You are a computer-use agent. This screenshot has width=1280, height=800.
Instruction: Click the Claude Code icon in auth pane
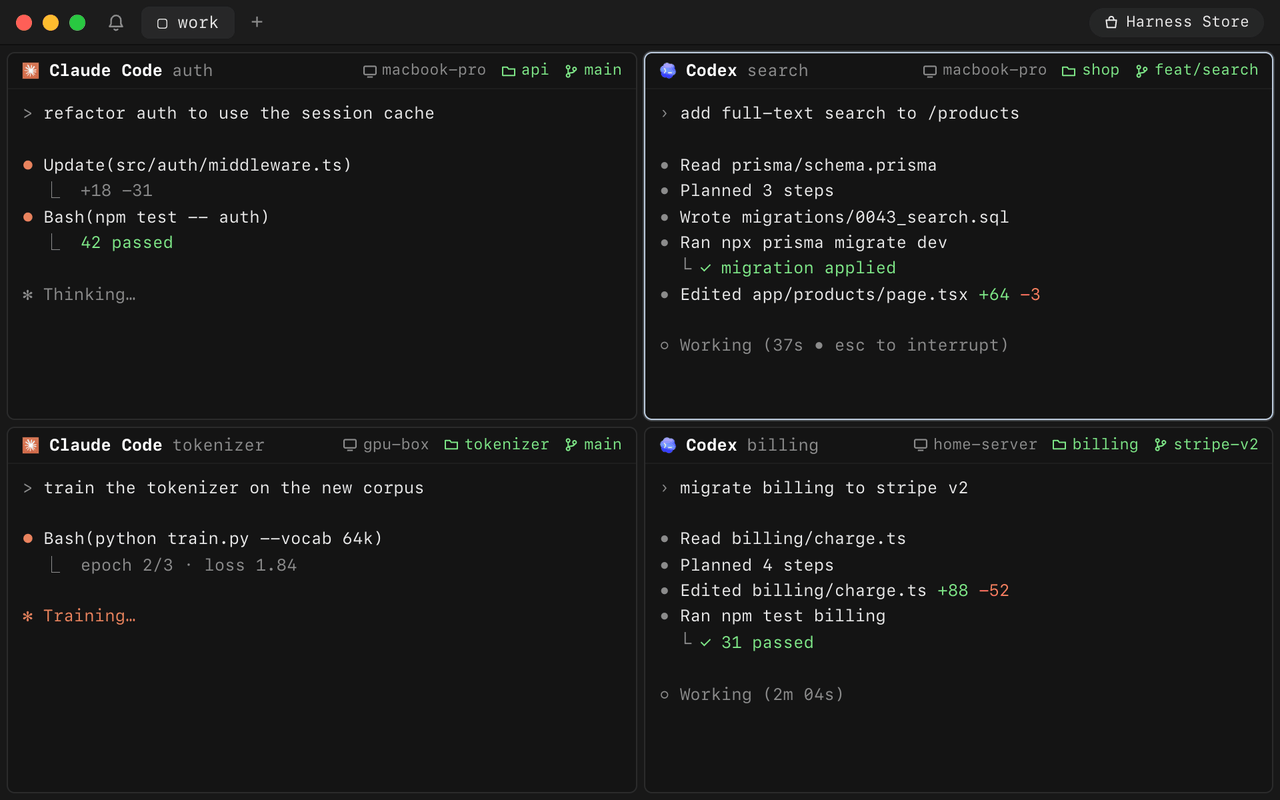pyautogui.click(x=31, y=70)
